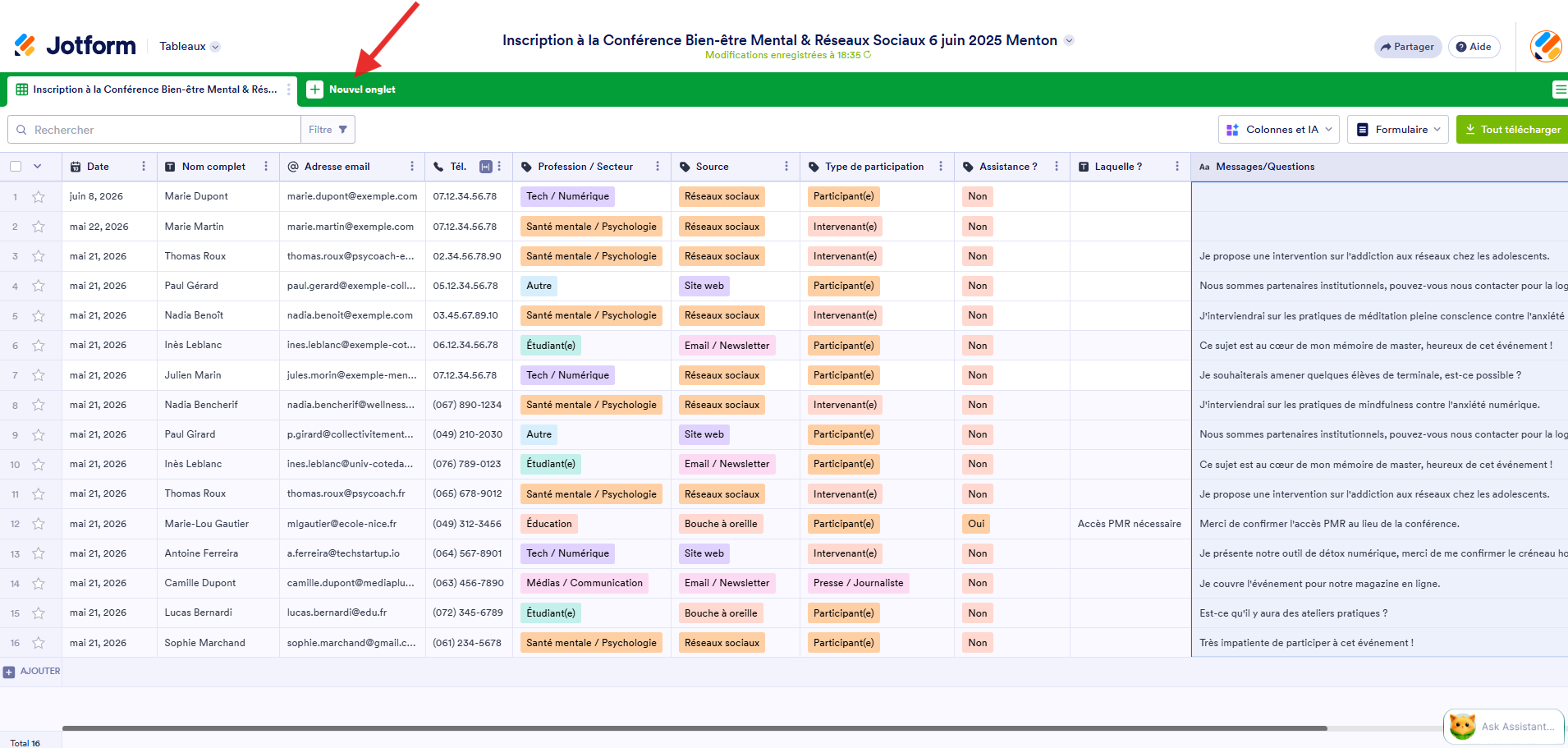The height and width of the screenshot is (748, 1568).
Task: Open the user avatar profile
Action: coord(1546,46)
